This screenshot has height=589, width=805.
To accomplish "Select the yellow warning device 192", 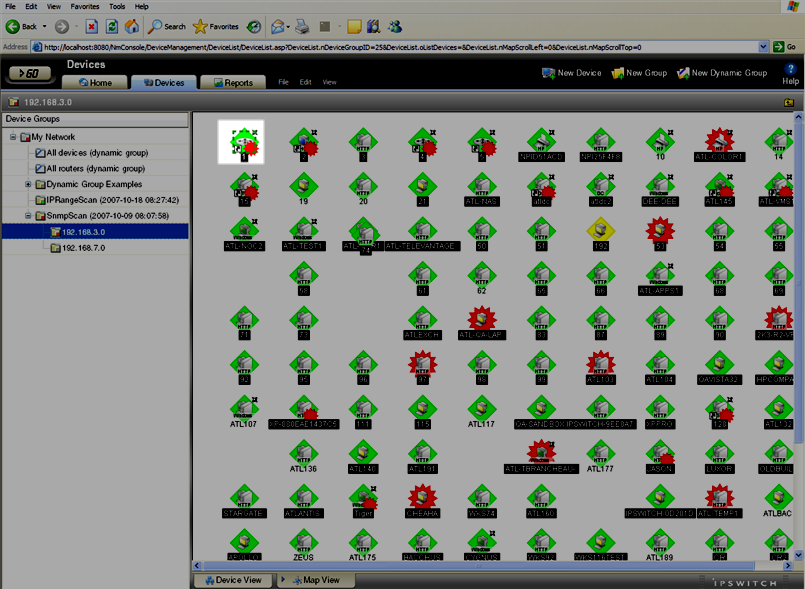I will pyautogui.click(x=600, y=231).
